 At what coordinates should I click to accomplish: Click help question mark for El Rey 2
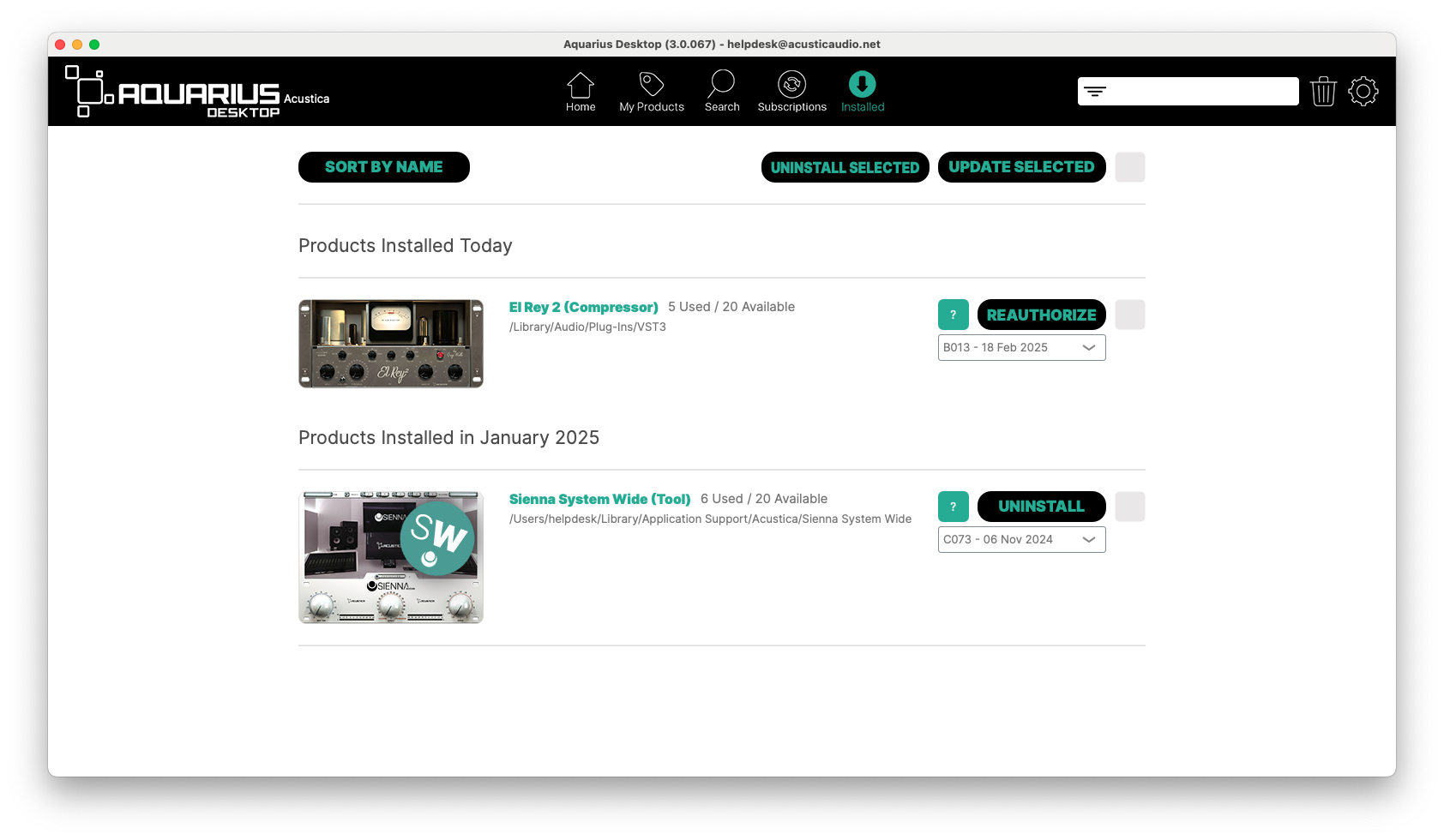coord(953,315)
